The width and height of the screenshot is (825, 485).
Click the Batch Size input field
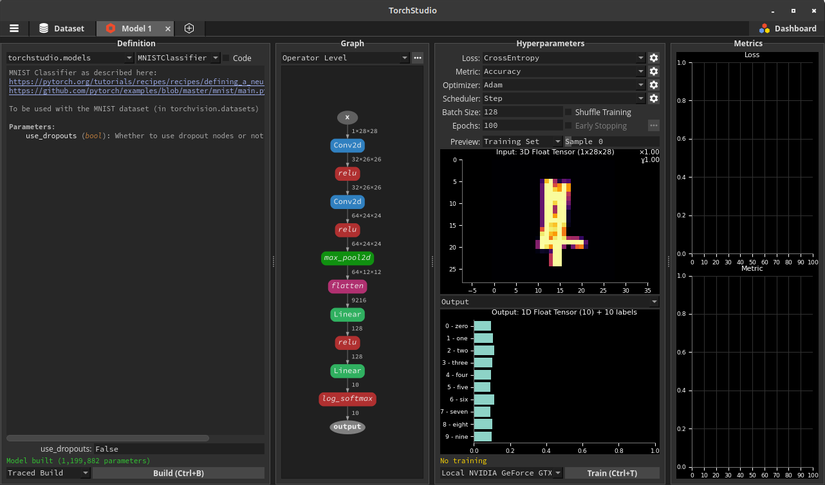click(x=518, y=112)
